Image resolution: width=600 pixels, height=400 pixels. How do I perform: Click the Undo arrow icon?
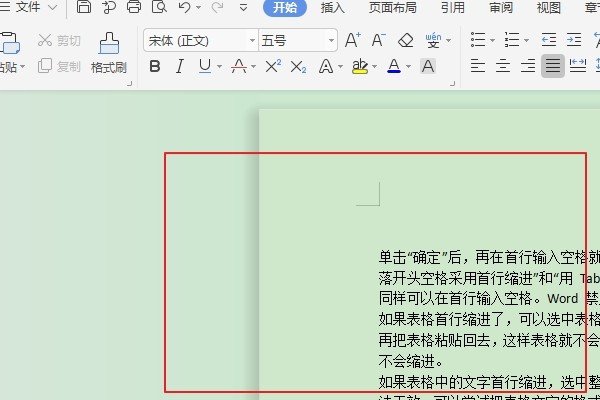click(184, 7)
